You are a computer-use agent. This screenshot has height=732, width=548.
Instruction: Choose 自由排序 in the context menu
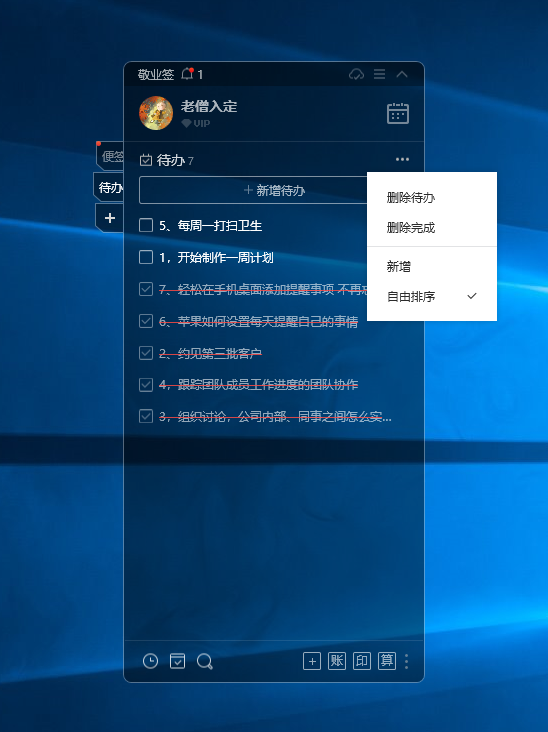click(x=432, y=296)
